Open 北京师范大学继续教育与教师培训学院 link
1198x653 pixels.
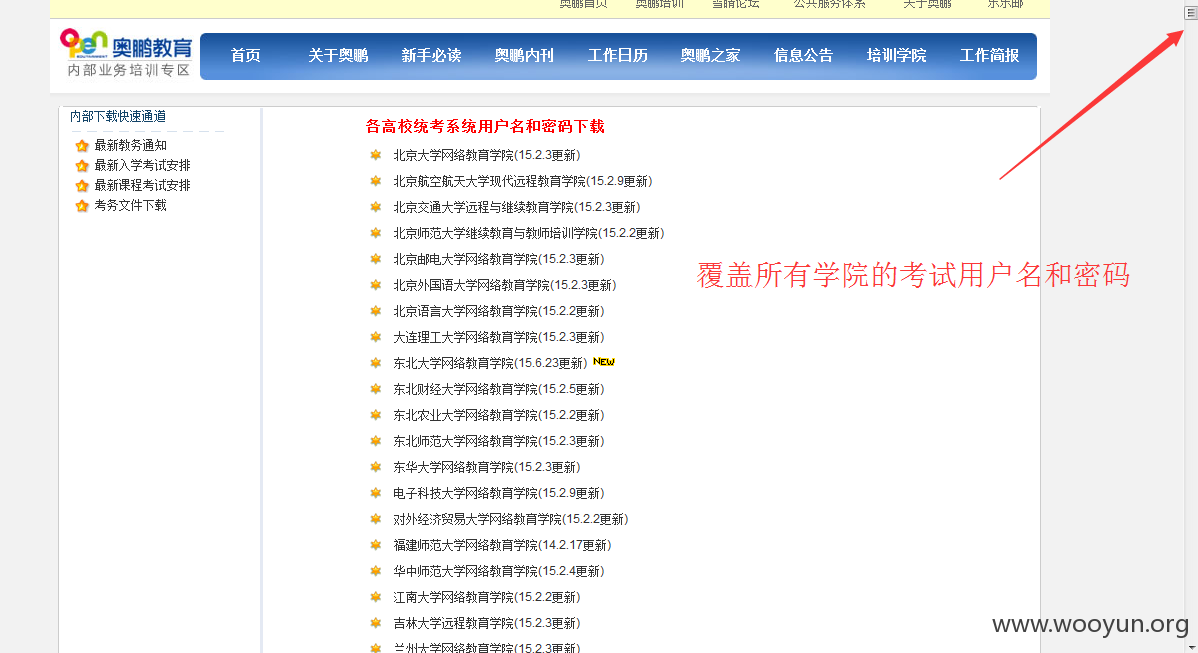pyautogui.click(x=529, y=233)
